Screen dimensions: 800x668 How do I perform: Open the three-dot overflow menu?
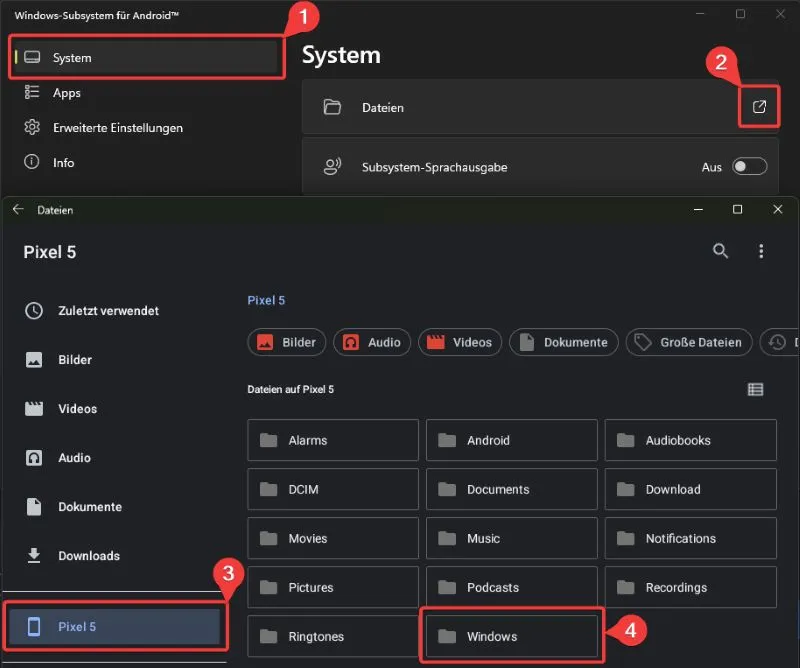(x=761, y=251)
